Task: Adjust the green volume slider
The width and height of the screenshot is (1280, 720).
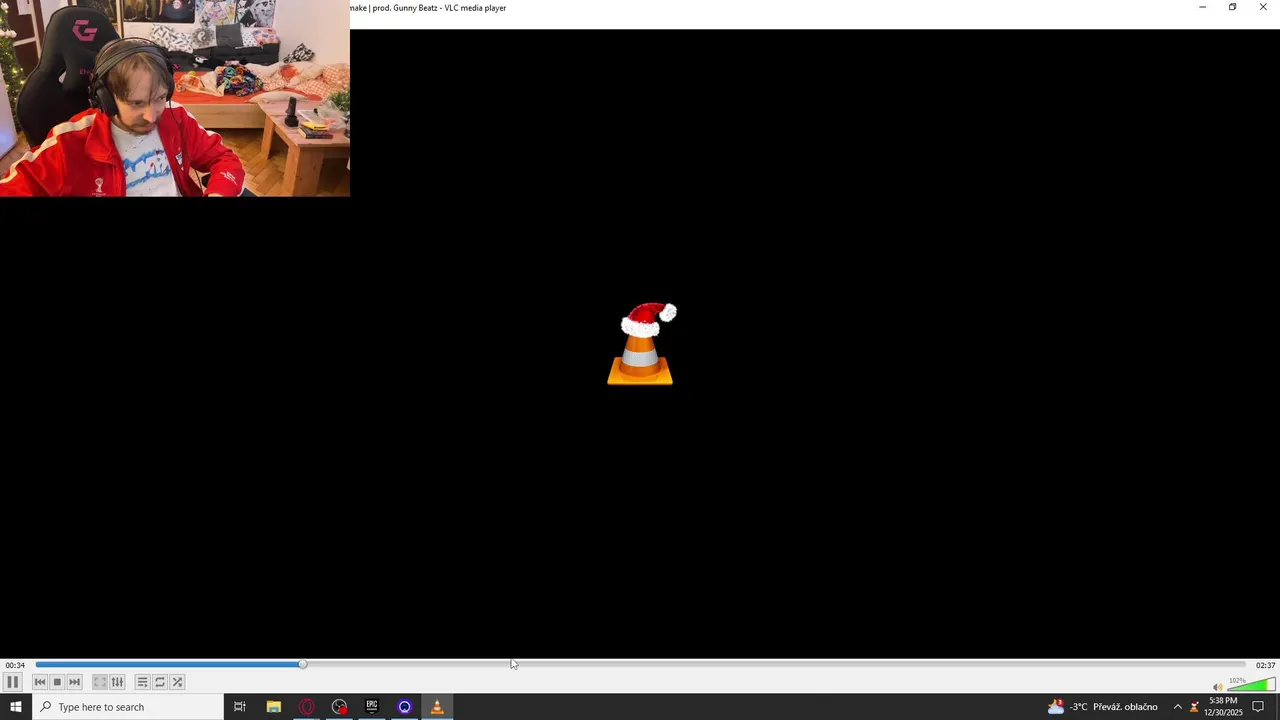Action: coord(1251,685)
